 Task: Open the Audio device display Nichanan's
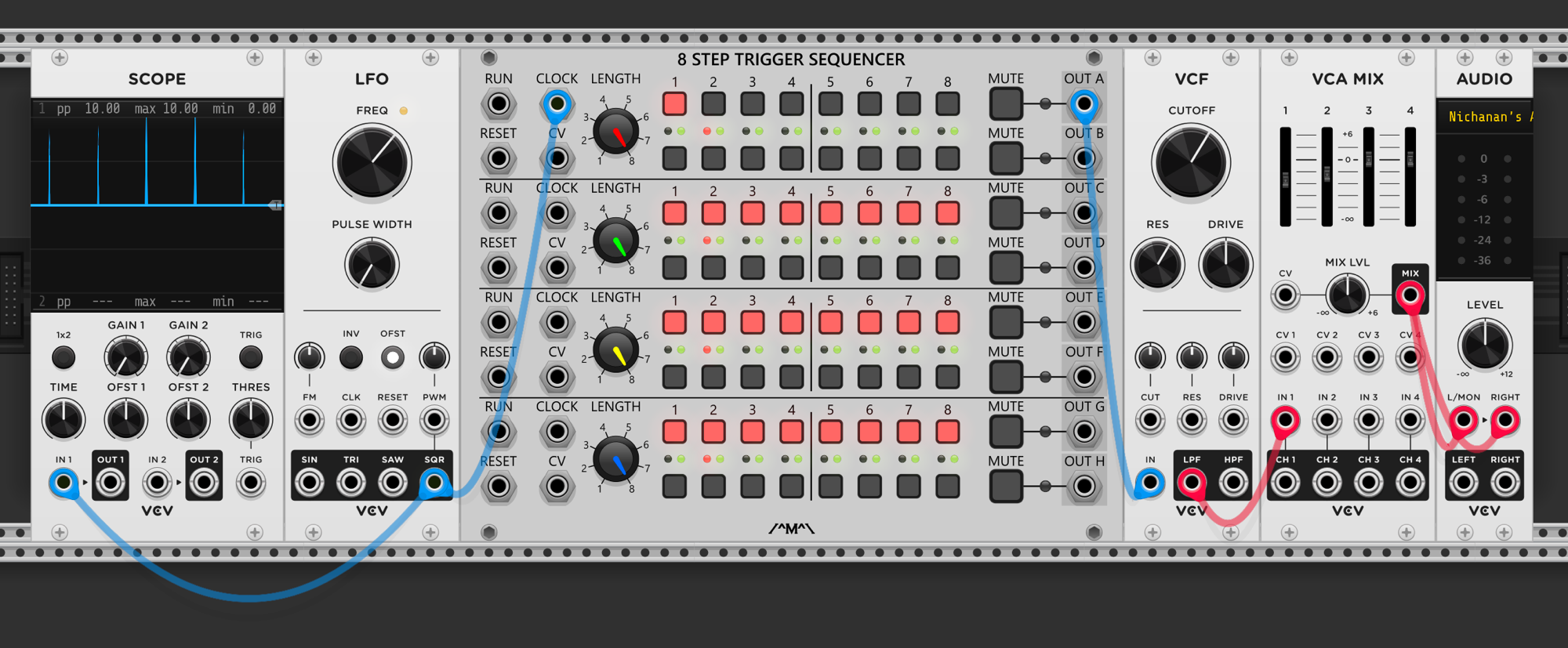pyautogui.click(x=1485, y=117)
